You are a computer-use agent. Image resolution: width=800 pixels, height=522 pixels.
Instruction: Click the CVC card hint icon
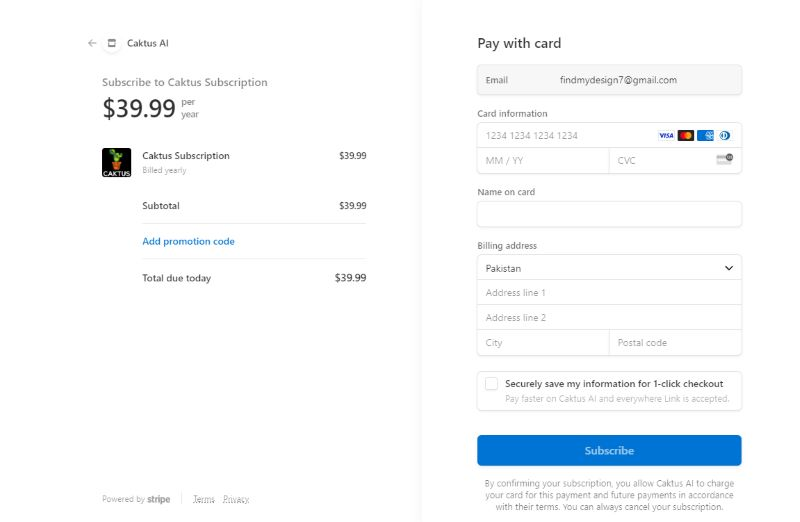pos(724,160)
